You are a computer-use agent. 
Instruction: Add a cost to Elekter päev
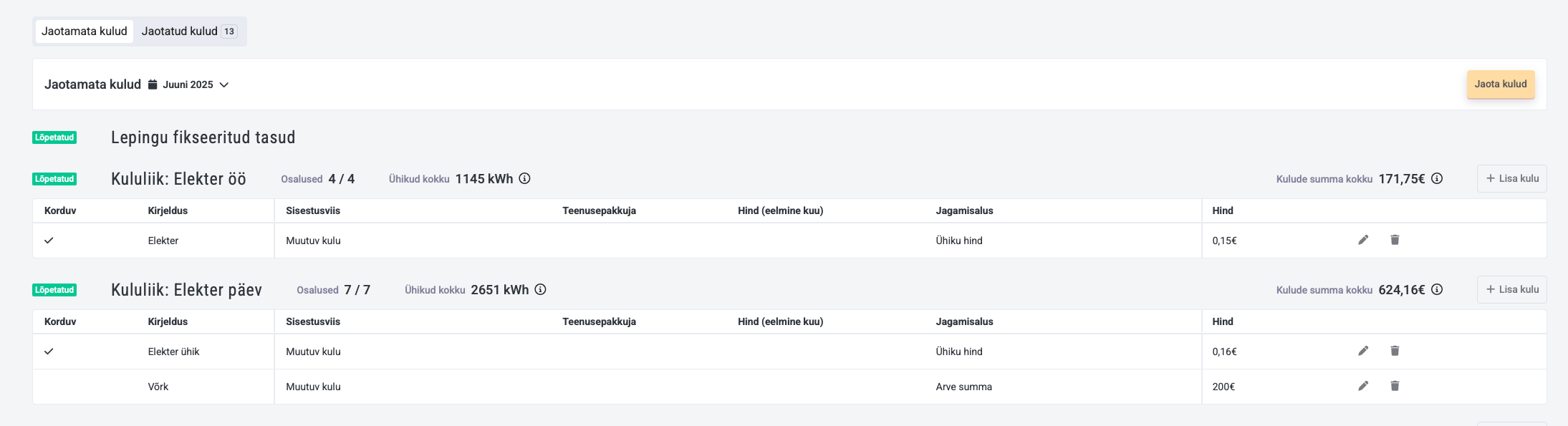point(1512,289)
